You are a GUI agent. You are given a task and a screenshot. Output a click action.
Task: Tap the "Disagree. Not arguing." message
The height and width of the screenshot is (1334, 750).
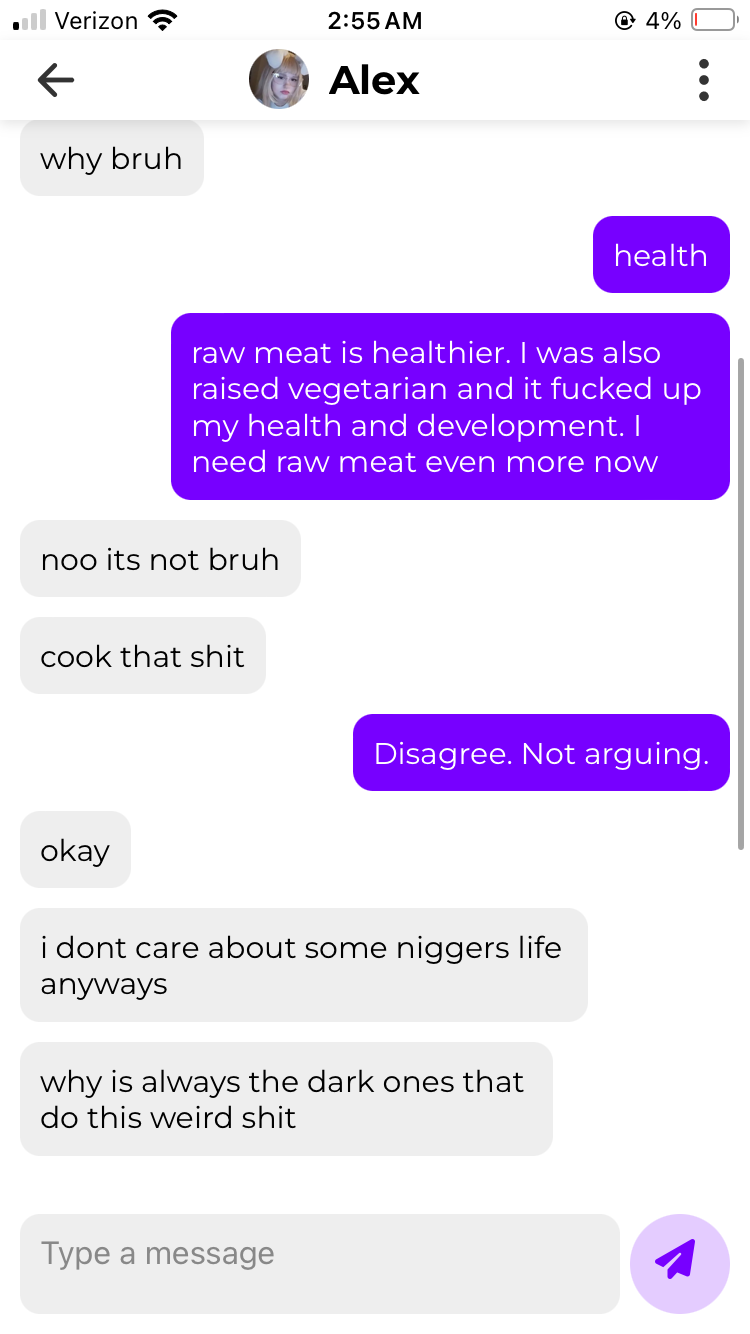[x=541, y=753]
